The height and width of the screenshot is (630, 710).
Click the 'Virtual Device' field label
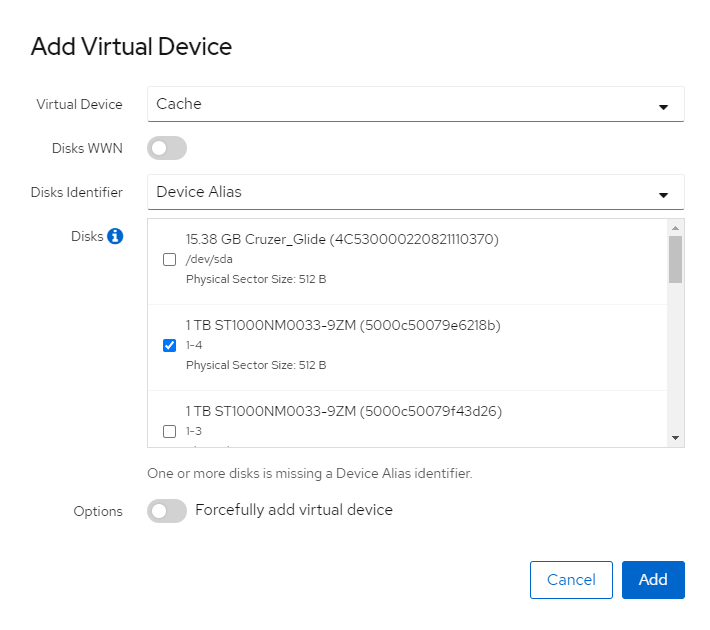(x=79, y=104)
